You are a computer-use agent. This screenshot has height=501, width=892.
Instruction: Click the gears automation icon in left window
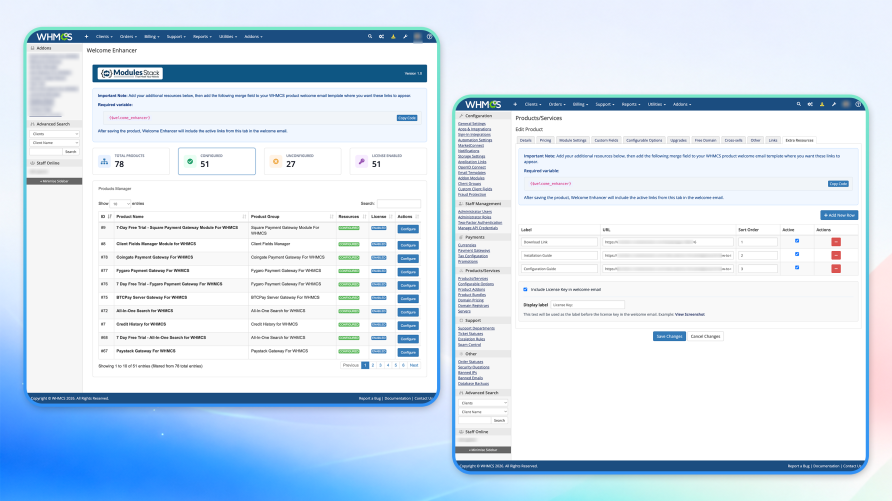382,36
